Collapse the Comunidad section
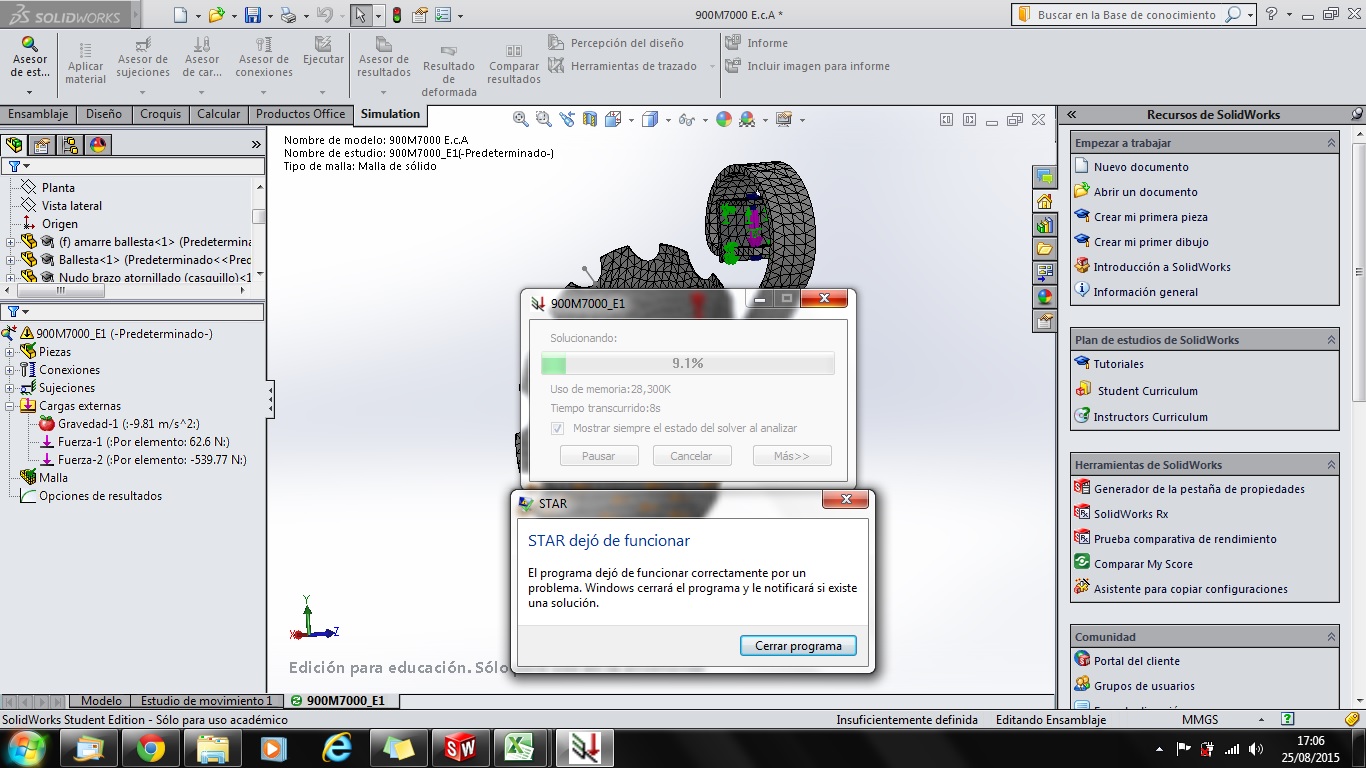The height and width of the screenshot is (768, 1366). pyautogui.click(x=1331, y=637)
